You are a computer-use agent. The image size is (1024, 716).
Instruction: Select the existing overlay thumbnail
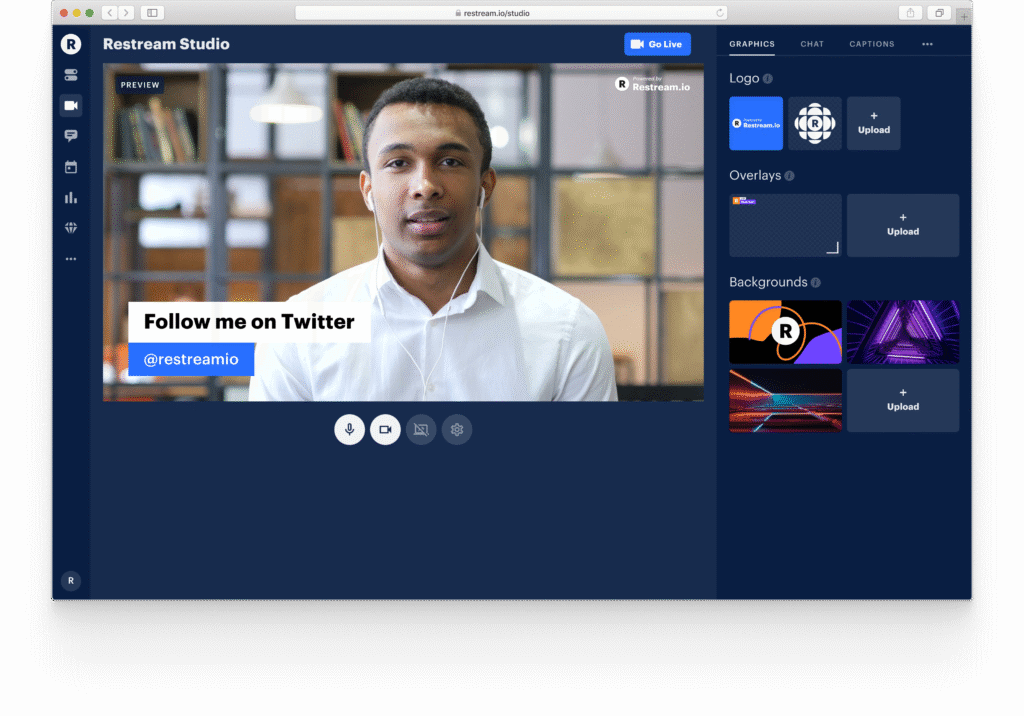tap(785, 225)
